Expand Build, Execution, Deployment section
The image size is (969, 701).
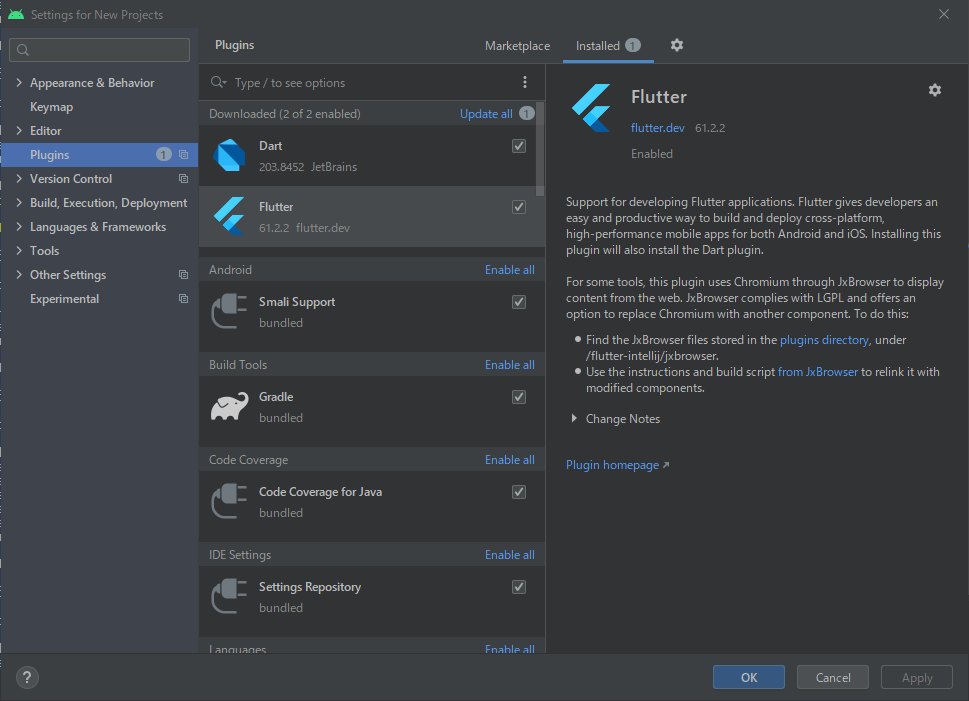[19, 203]
